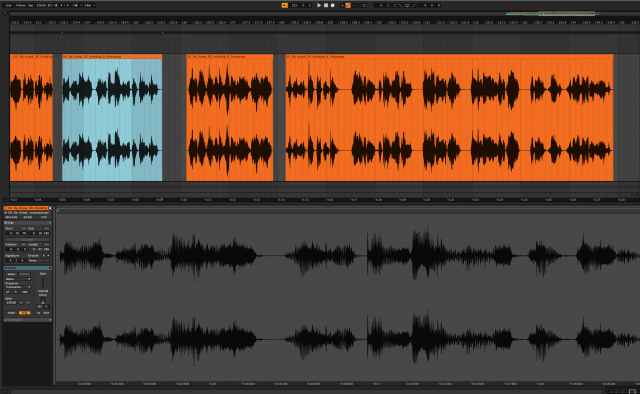Adjust the clip Gain slider
Image resolution: width=640 pixels, height=394 pixels.
43,282
